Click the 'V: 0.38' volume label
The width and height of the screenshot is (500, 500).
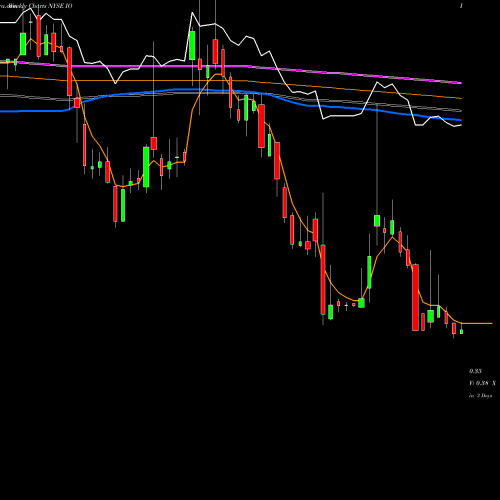[479, 383]
